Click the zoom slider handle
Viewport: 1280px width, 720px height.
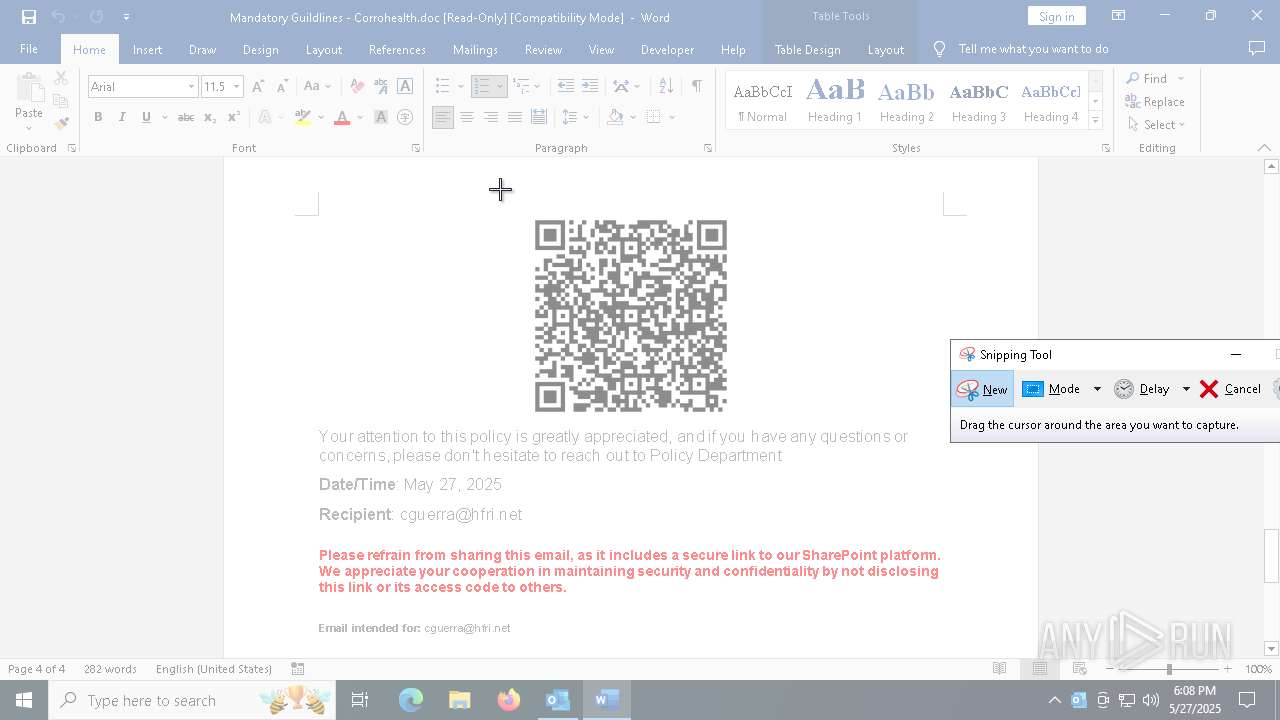(x=1169, y=669)
